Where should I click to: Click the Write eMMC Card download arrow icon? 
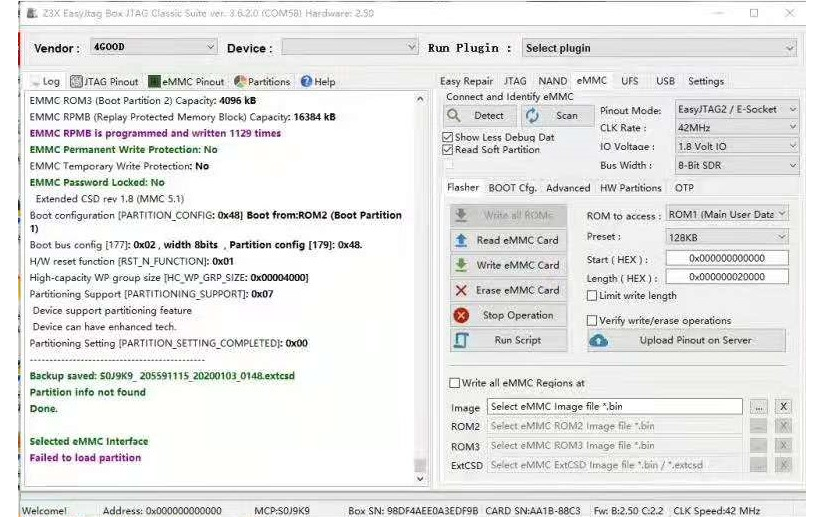[461, 265]
